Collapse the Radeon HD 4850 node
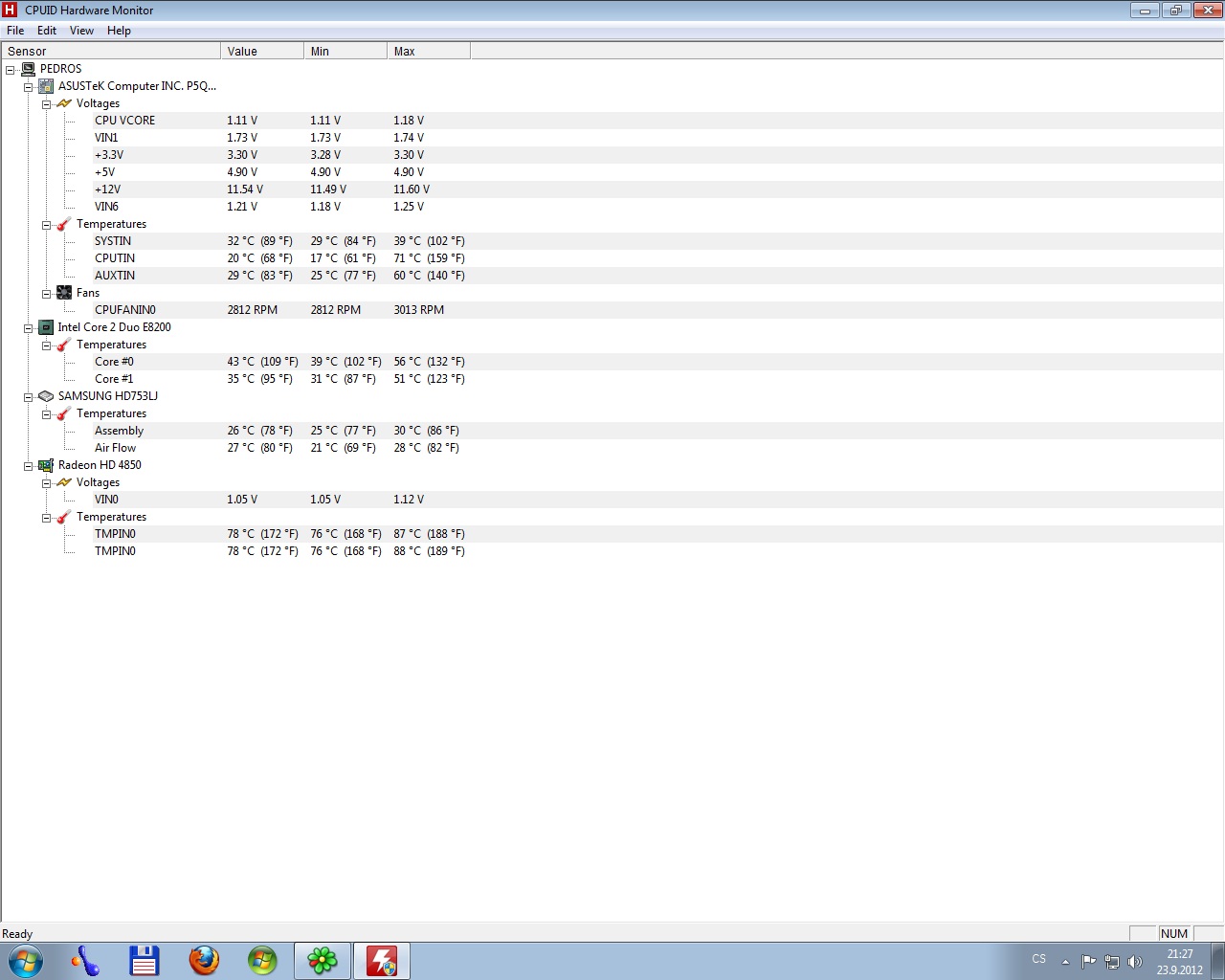 coord(29,466)
